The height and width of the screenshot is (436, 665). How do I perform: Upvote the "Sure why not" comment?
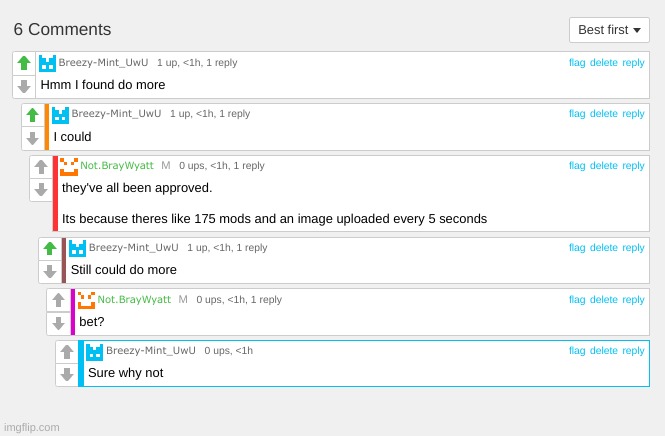click(x=67, y=352)
